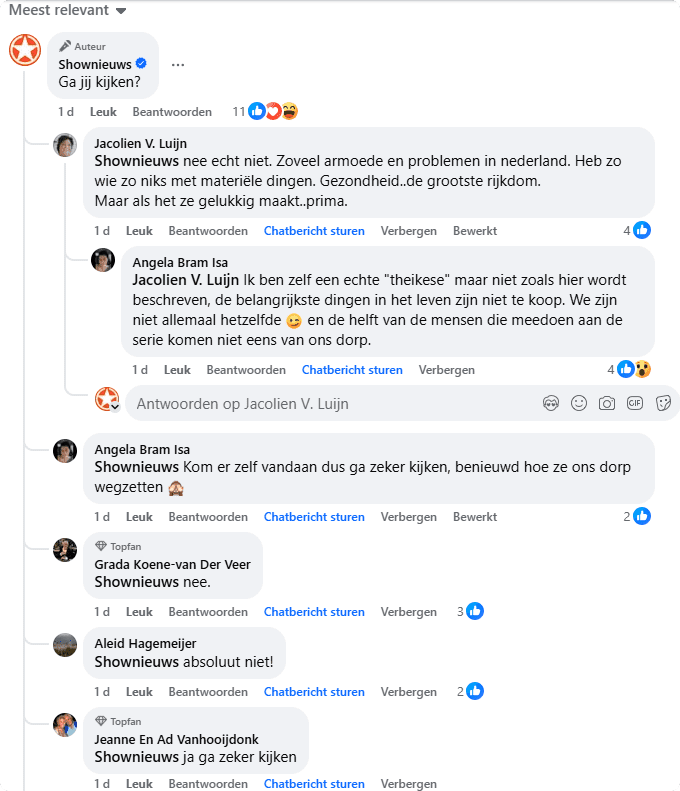This screenshot has height=791, width=680.
Task: Click Jacolien V. Luijn's profile picture
Action: (65, 145)
